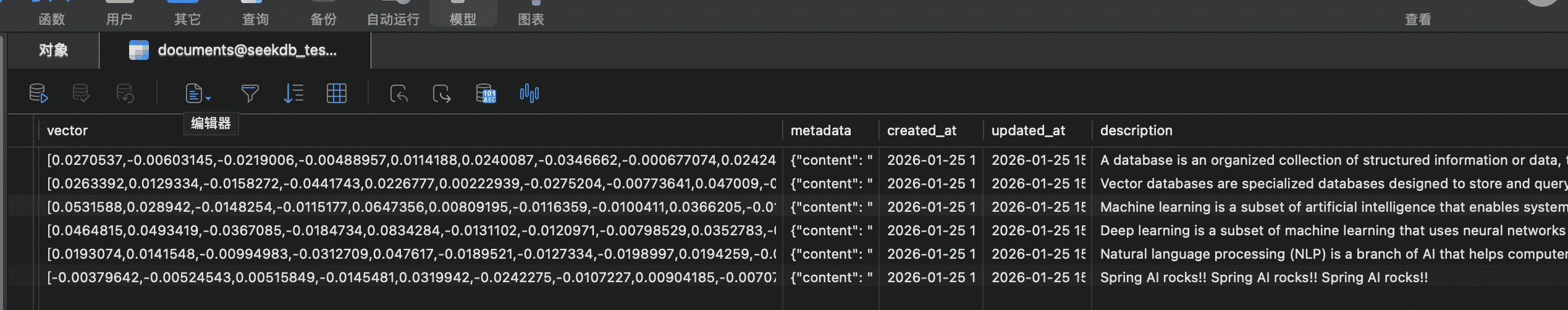Click the sort rows icon
1568x310 pixels.
(293, 94)
